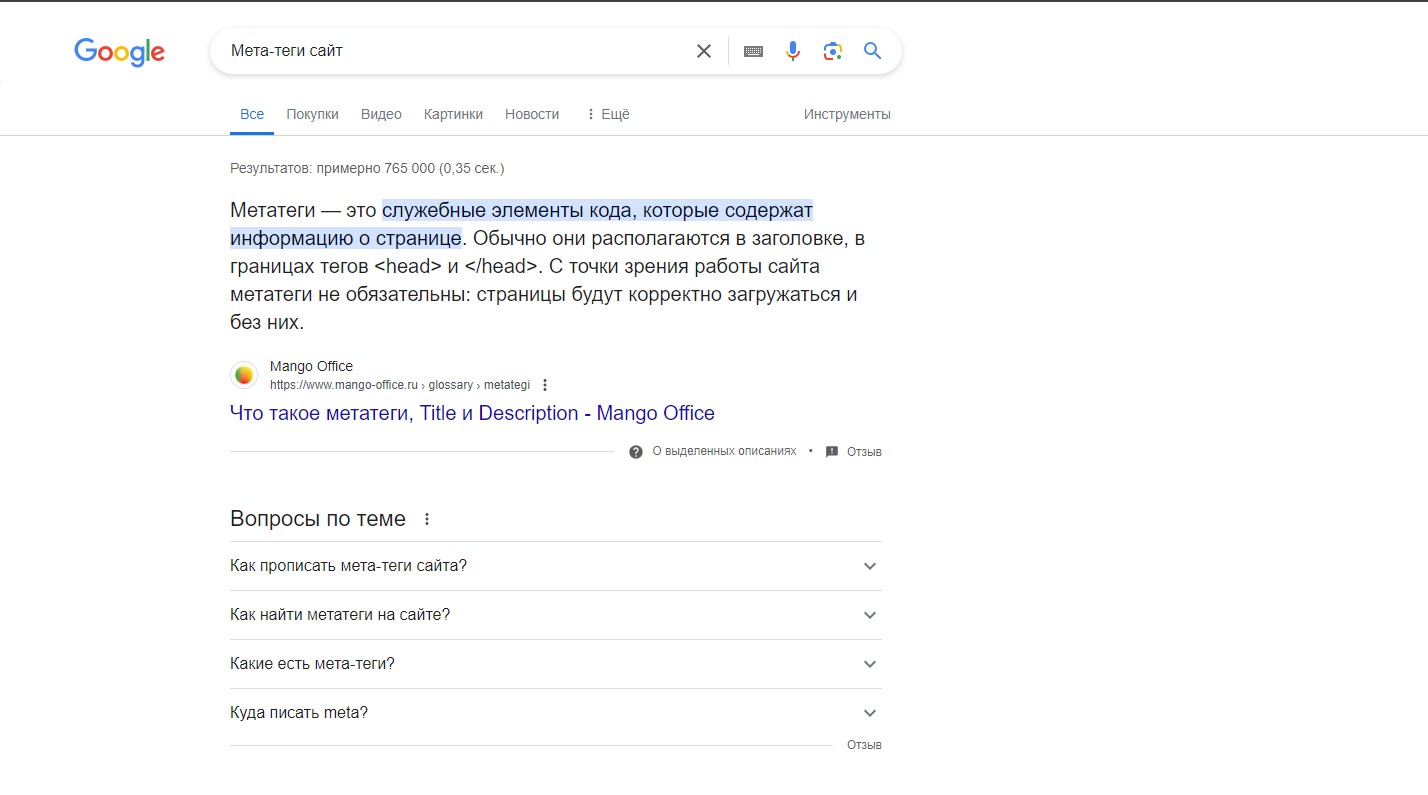Open three-dot menu next to Вопросы по теме

(427, 519)
